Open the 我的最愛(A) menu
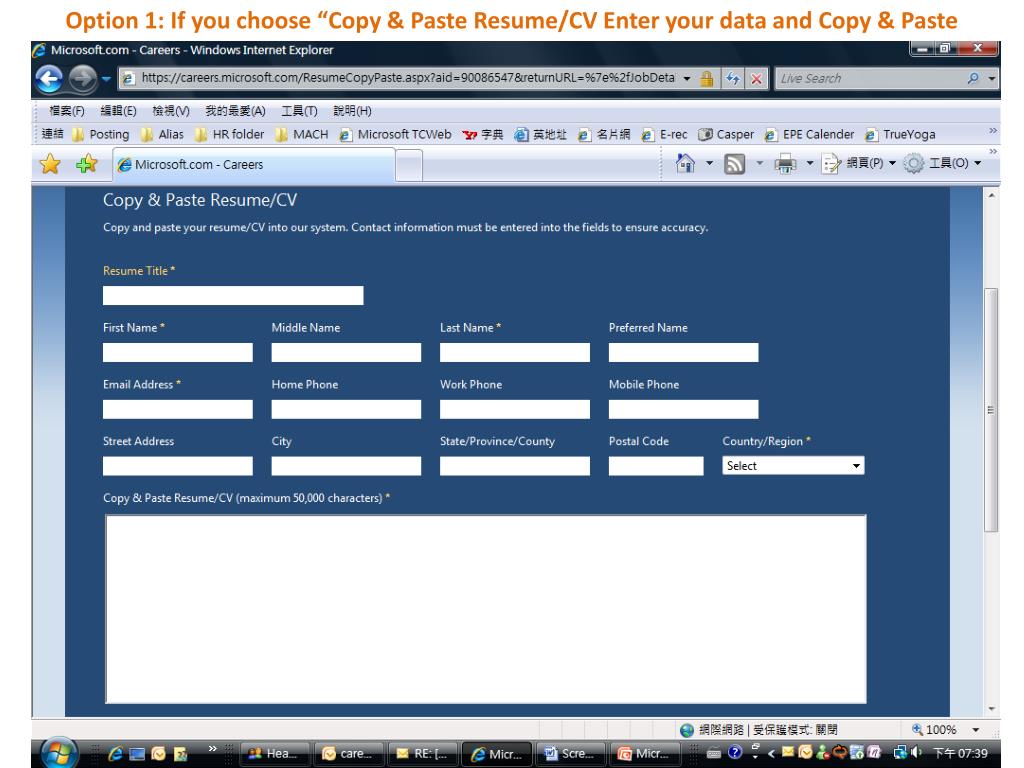The height and width of the screenshot is (768, 1024). (235, 111)
